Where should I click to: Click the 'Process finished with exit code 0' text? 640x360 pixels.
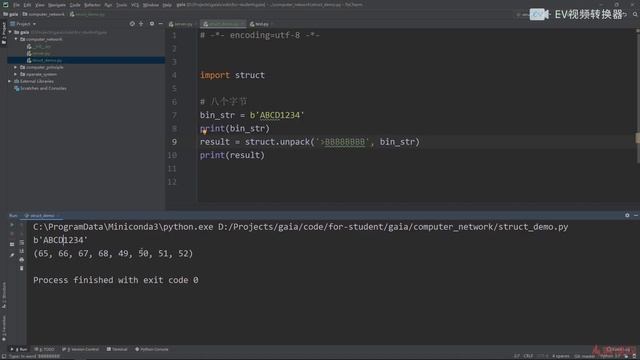[116, 280]
